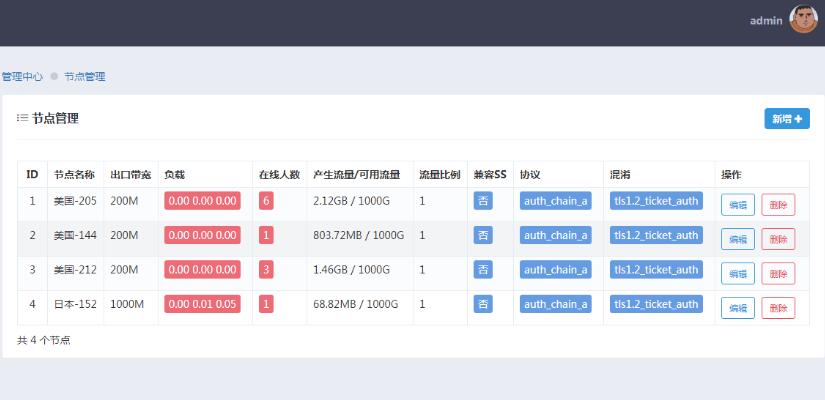The height and width of the screenshot is (400, 825).
Task: Click the 否 badge in 美国-205 row
Action: point(483,201)
